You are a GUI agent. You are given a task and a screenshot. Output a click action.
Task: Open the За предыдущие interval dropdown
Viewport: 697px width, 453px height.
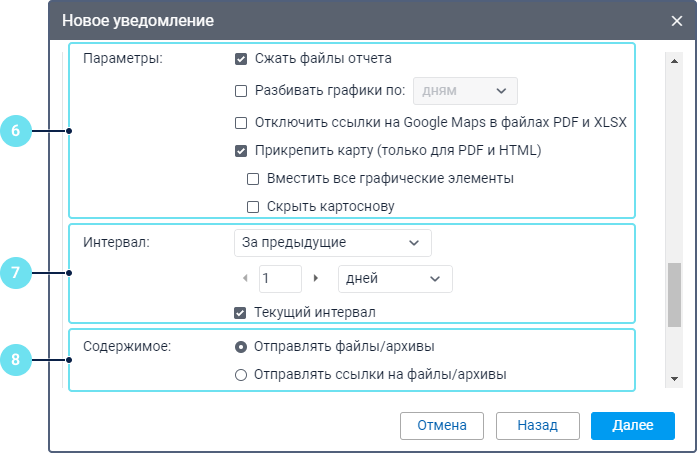331,243
